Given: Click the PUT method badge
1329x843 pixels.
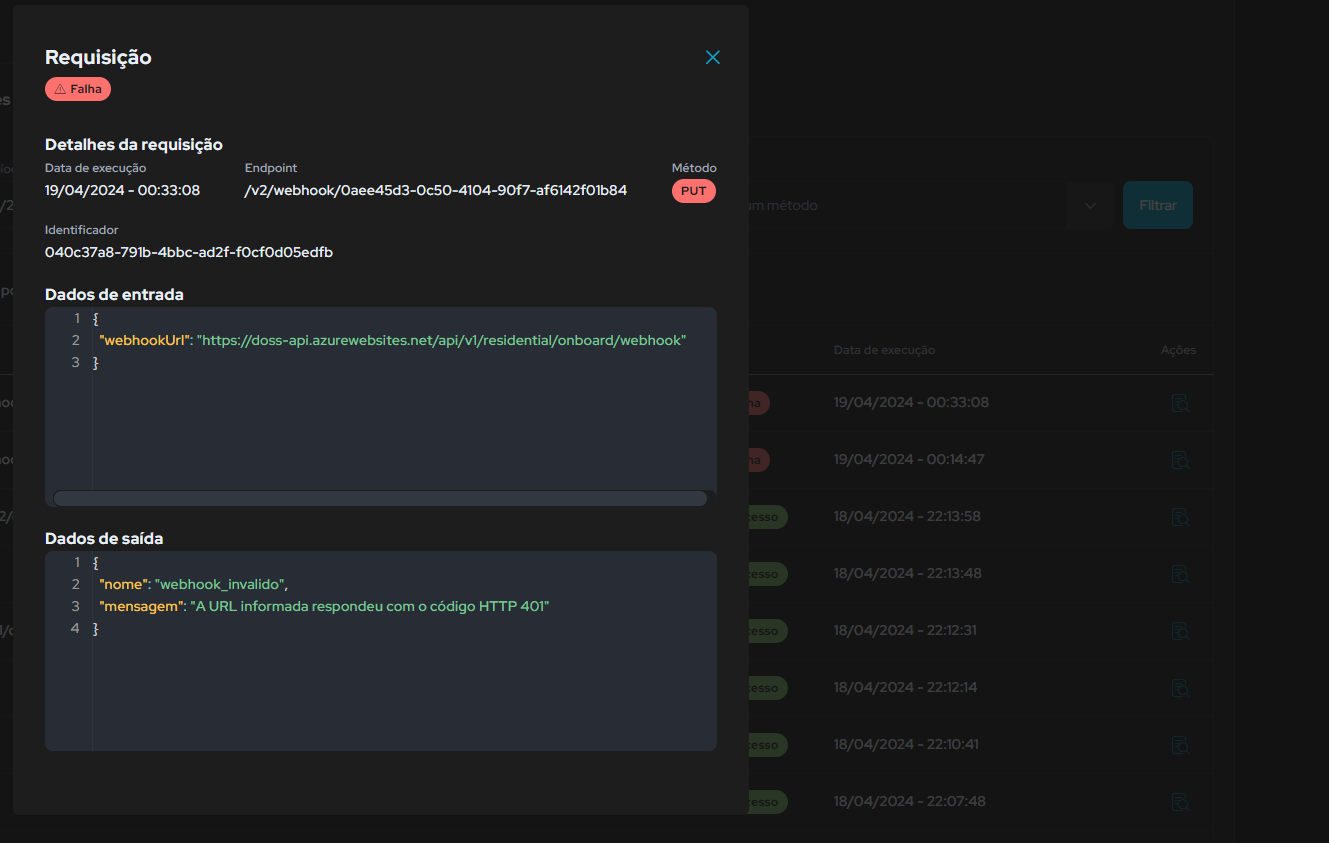Looking at the screenshot, I should pyautogui.click(x=694, y=191).
